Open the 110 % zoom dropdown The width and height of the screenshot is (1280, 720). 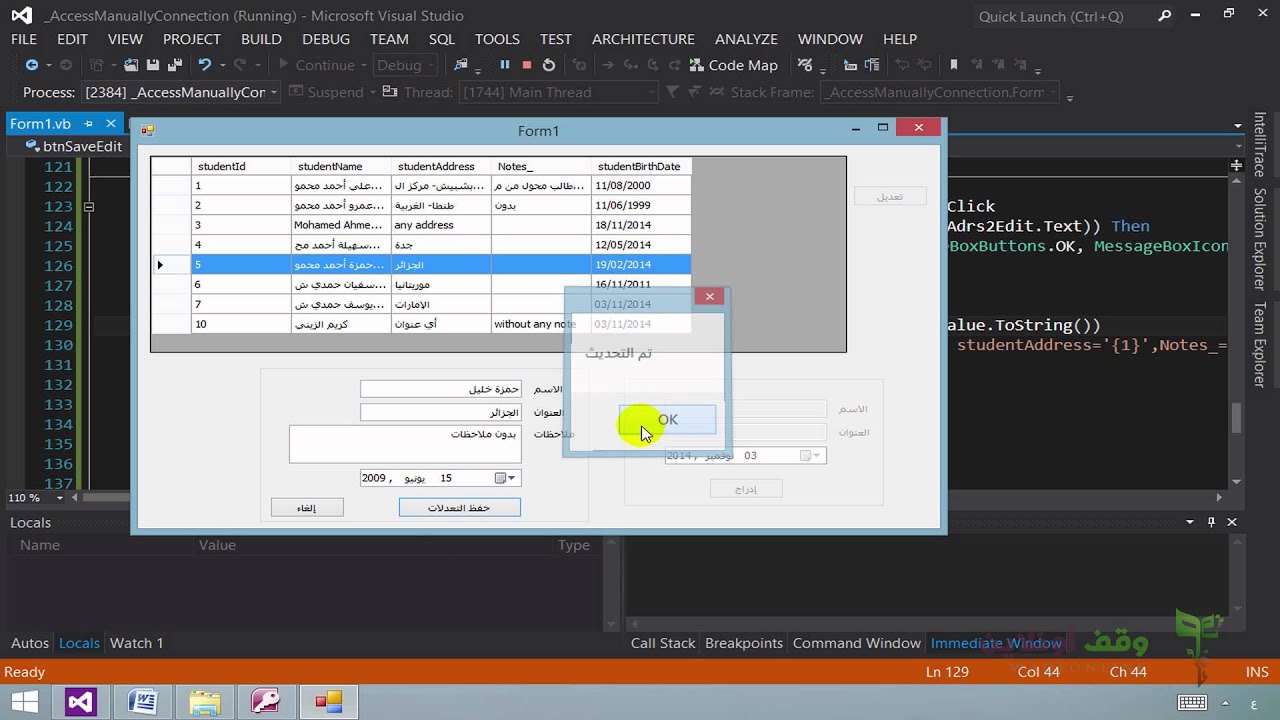60,498
